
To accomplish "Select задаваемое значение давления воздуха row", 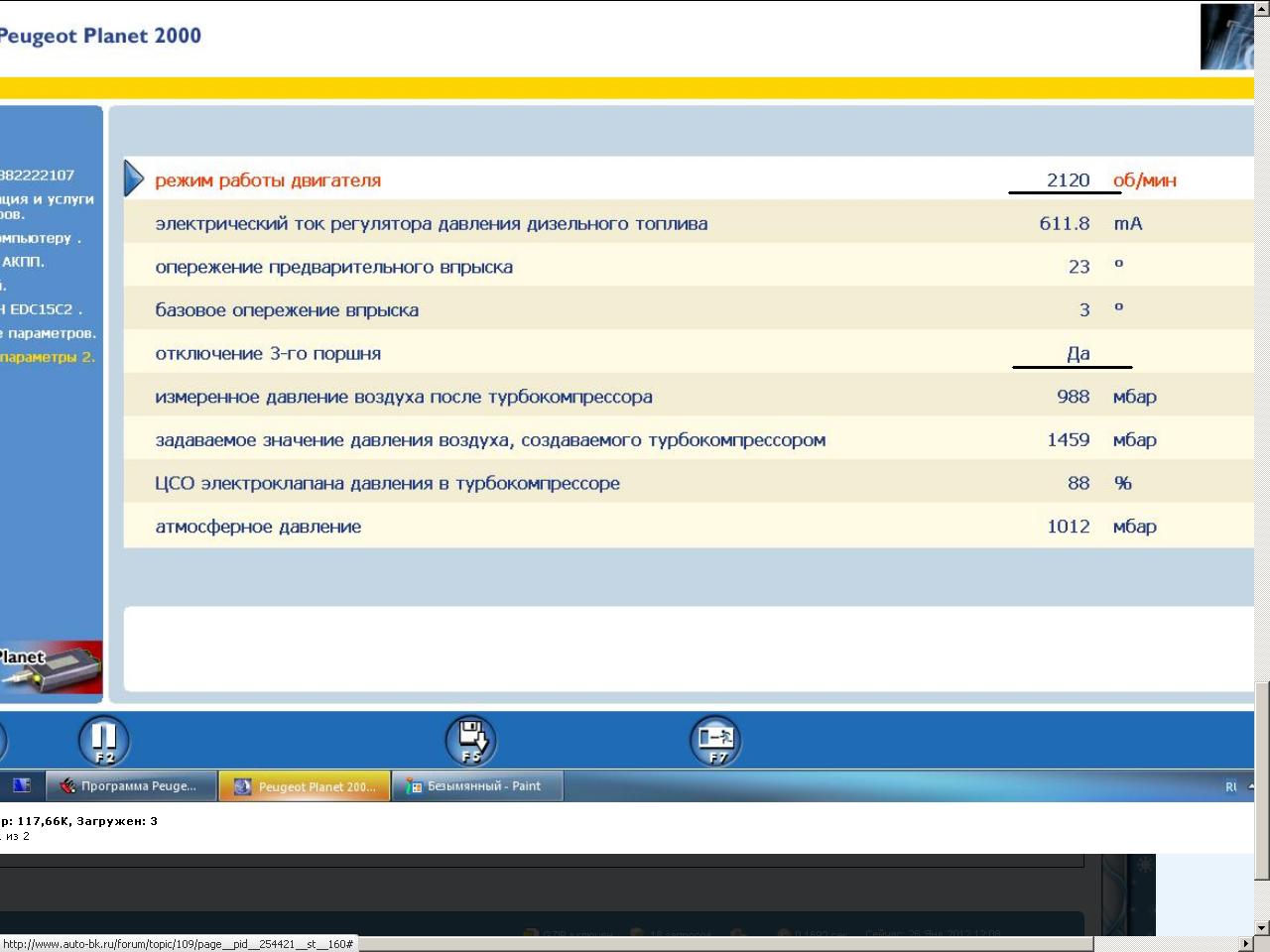I will click(689, 439).
